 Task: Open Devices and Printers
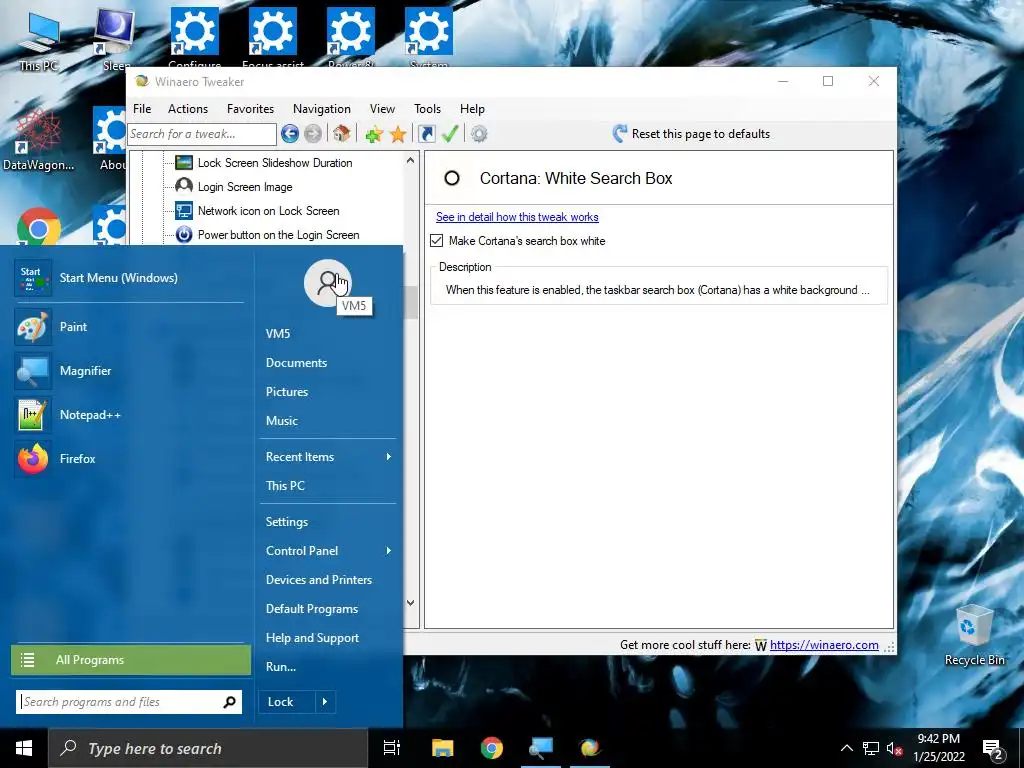tap(319, 580)
